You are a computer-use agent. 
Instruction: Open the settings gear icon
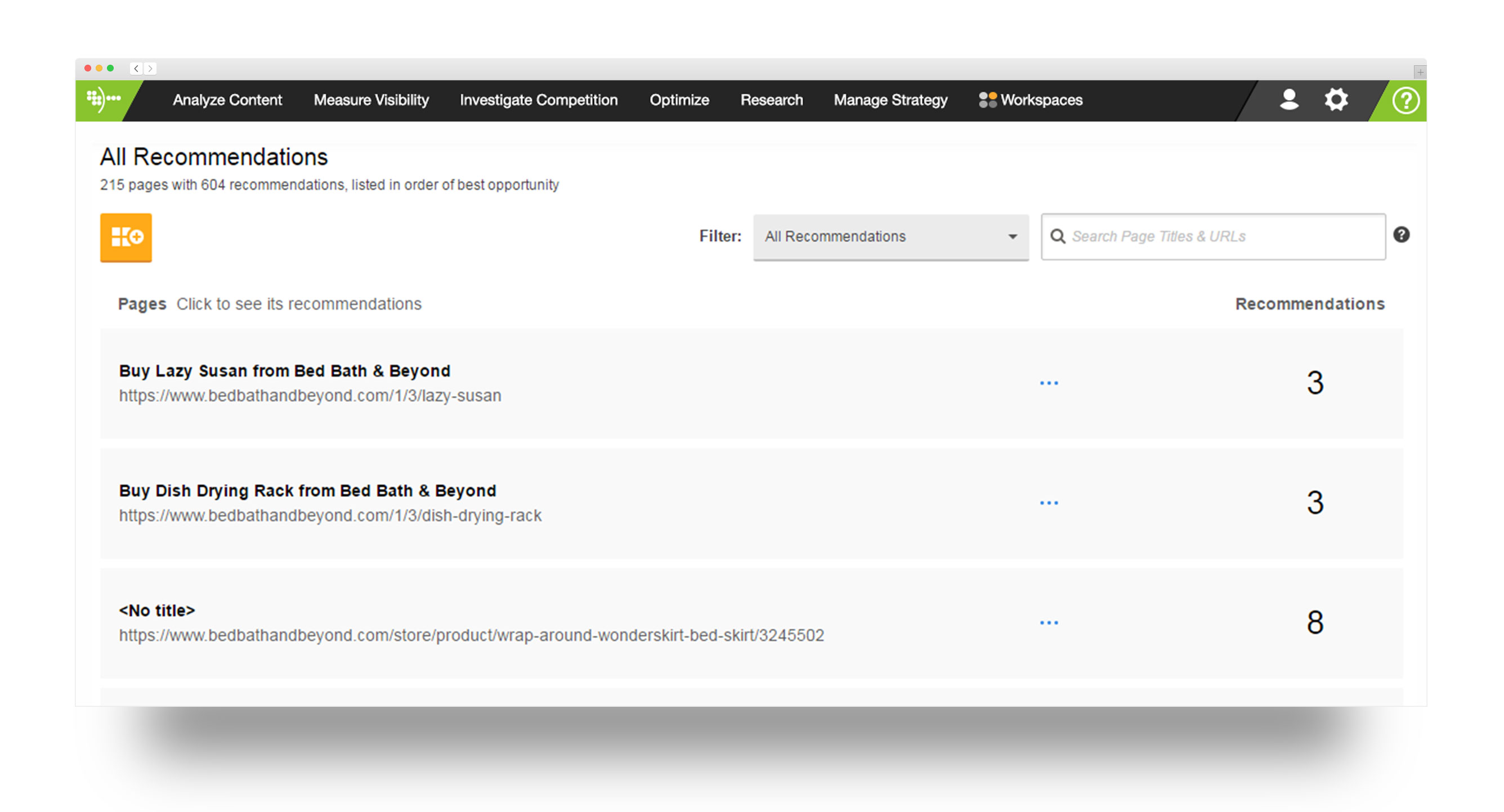point(1336,99)
